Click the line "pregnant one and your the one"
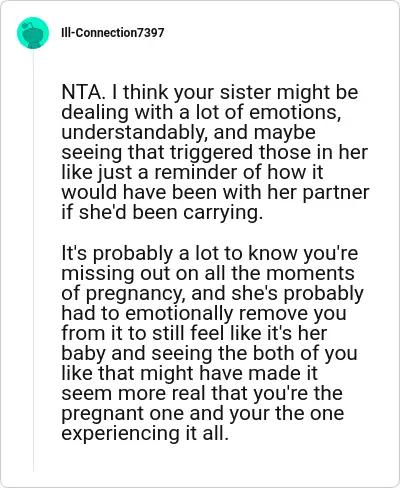 203,413
